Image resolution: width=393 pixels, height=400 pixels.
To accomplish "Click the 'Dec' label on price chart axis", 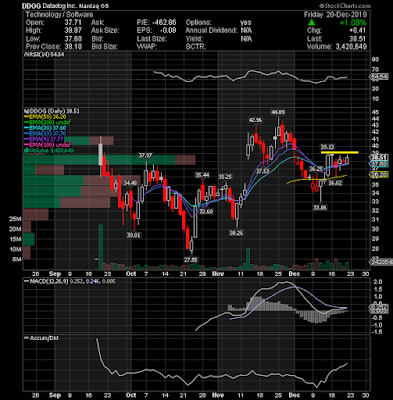I will [294, 274].
